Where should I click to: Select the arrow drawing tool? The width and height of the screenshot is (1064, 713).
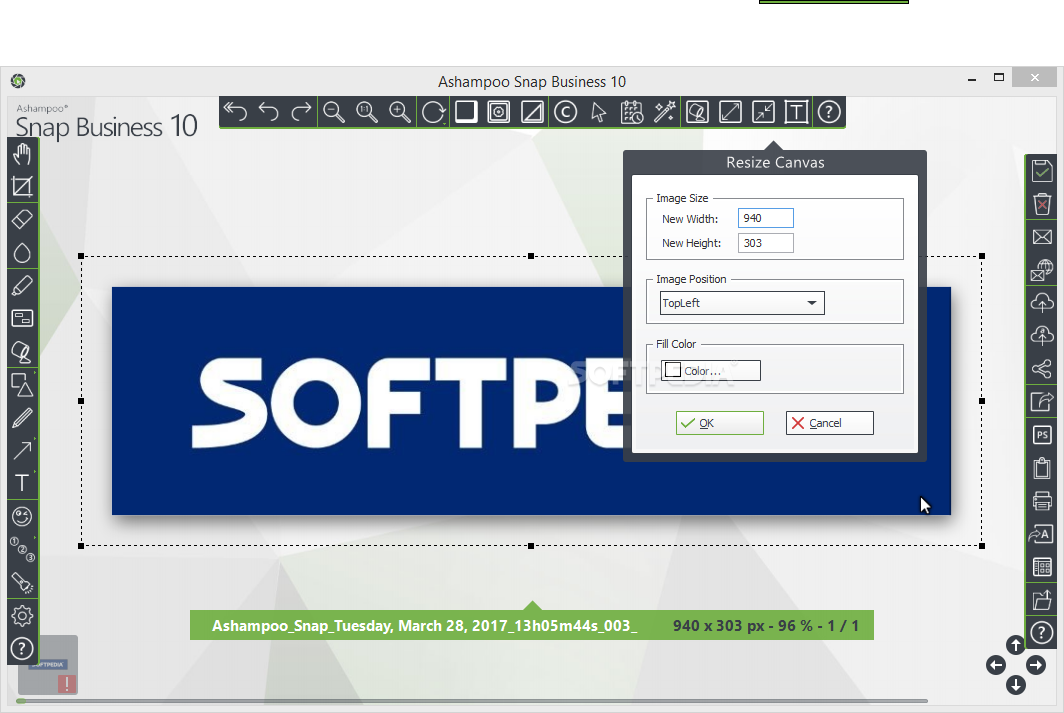[22, 450]
